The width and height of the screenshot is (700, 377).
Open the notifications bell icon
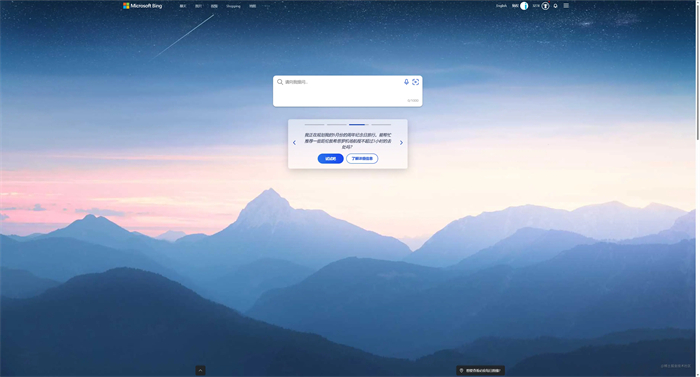tap(555, 6)
